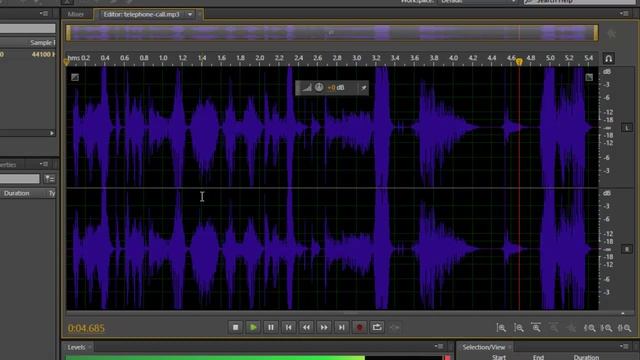
Task: Click the current time display 0:04.685
Action: (86, 328)
